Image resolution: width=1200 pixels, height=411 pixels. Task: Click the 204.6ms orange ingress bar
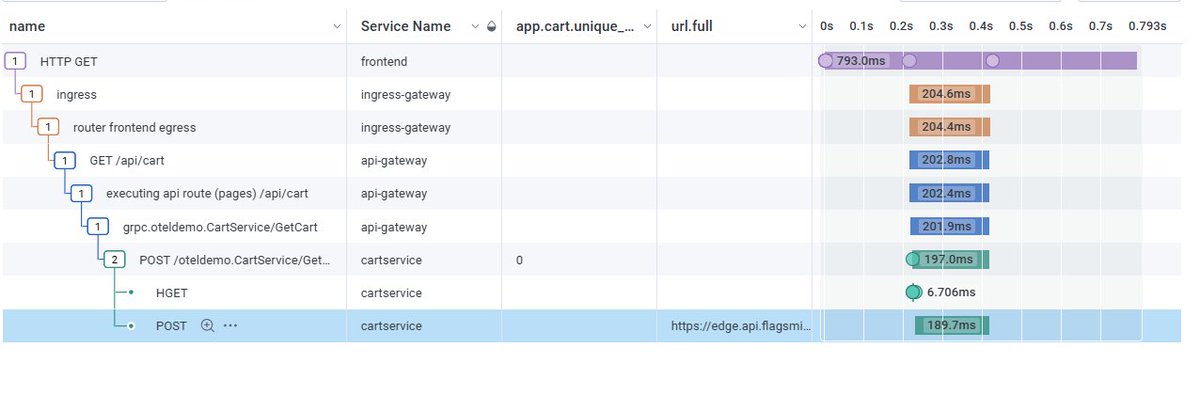[949, 94]
